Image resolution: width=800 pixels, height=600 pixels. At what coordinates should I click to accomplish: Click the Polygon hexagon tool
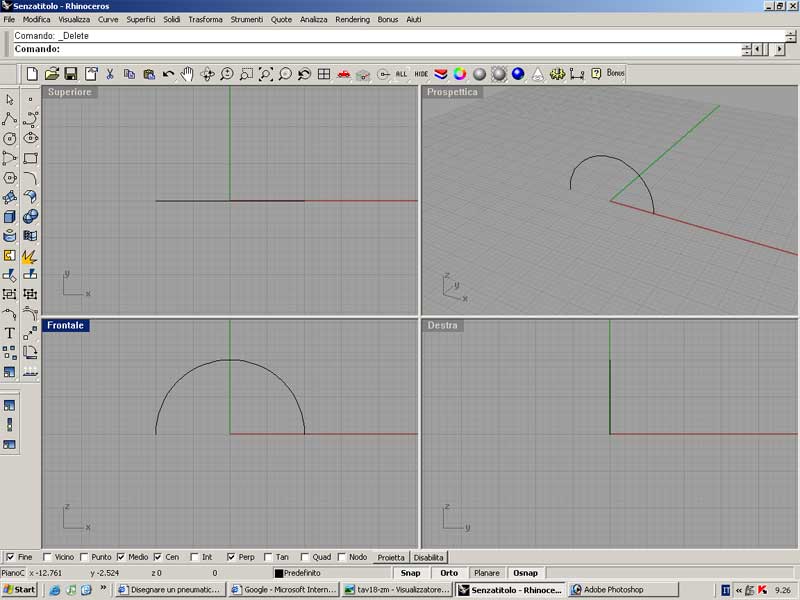[x=10, y=178]
